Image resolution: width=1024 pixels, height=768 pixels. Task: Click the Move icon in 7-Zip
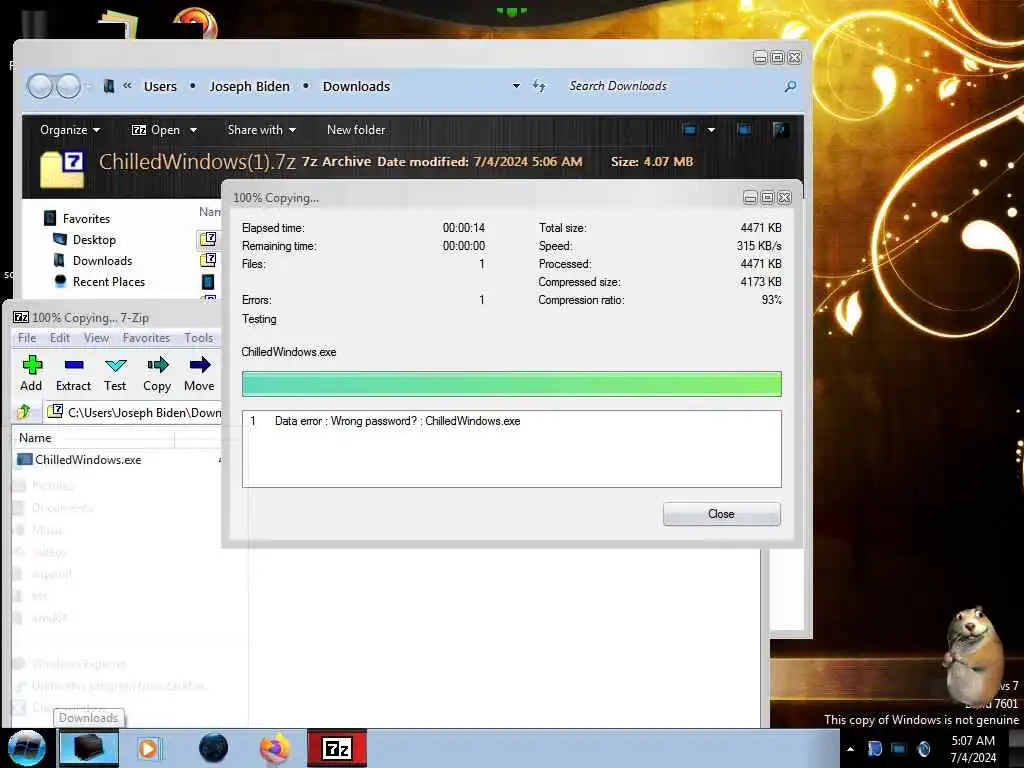199,374
